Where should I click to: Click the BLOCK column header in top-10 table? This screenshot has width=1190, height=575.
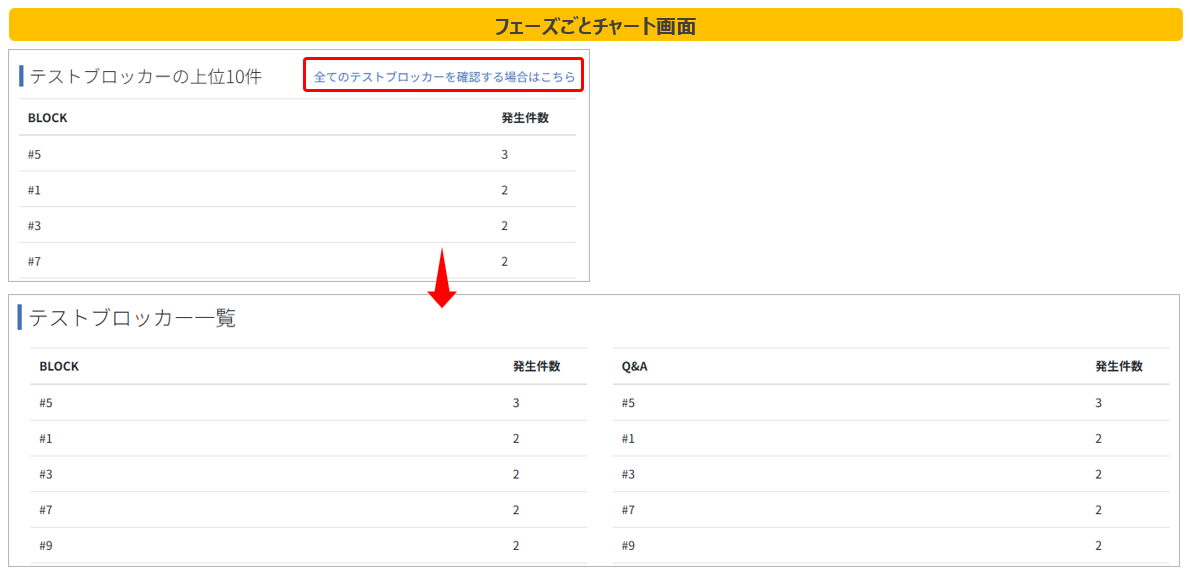tap(47, 118)
